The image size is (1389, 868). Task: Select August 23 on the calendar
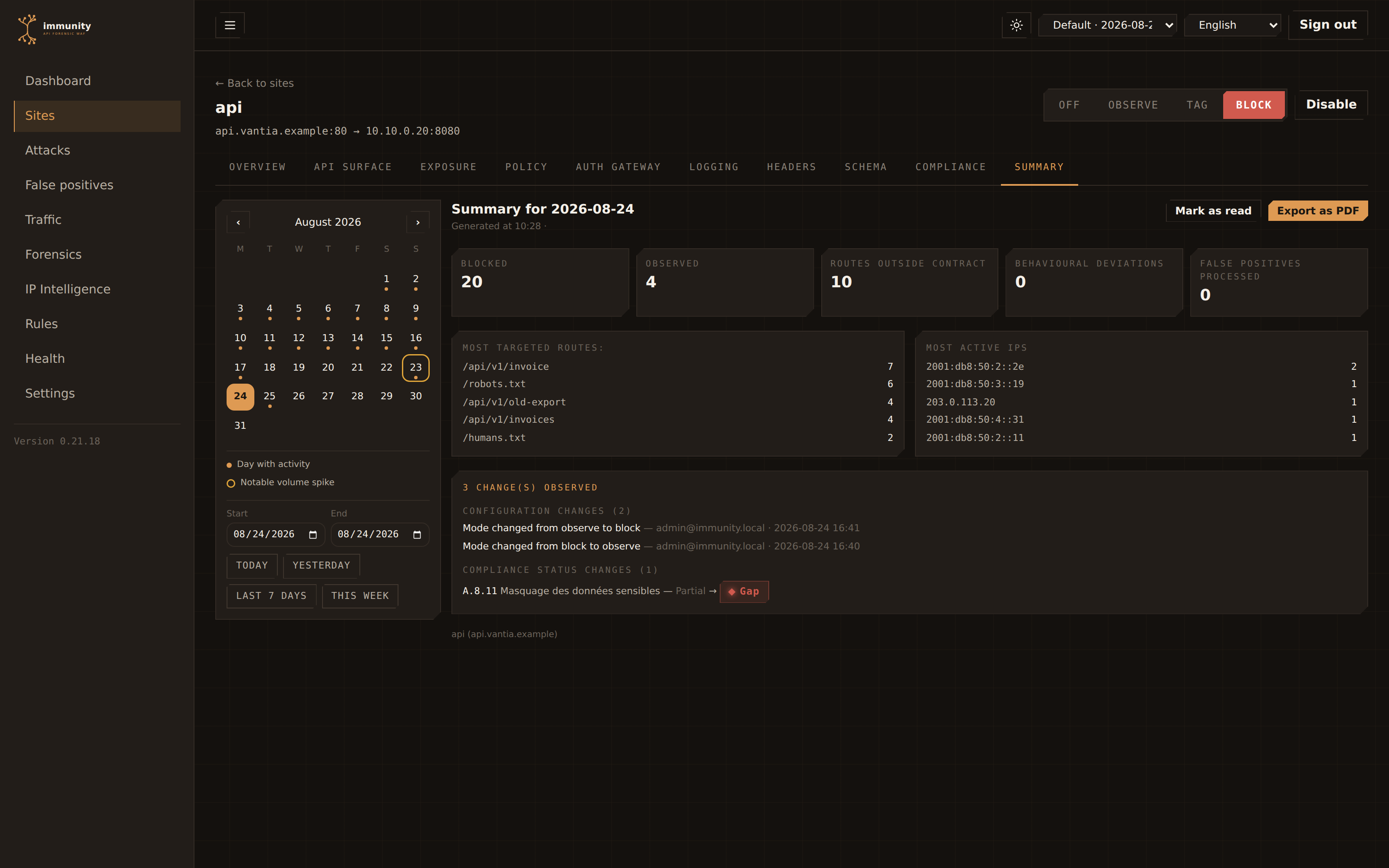[415, 368]
